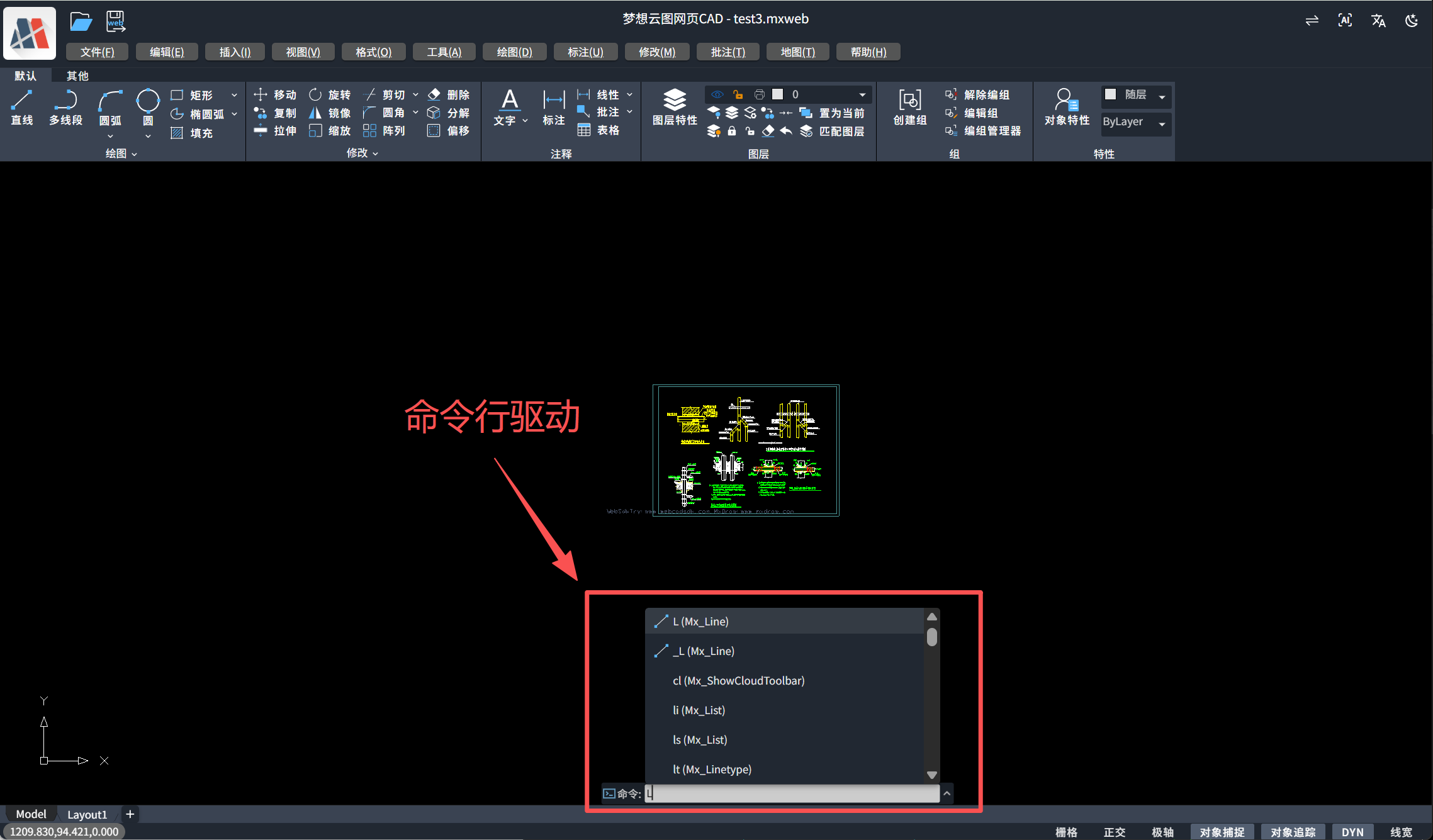1433x840 pixels.
Task: Open the Dimension (标注) tool
Action: pyautogui.click(x=554, y=108)
